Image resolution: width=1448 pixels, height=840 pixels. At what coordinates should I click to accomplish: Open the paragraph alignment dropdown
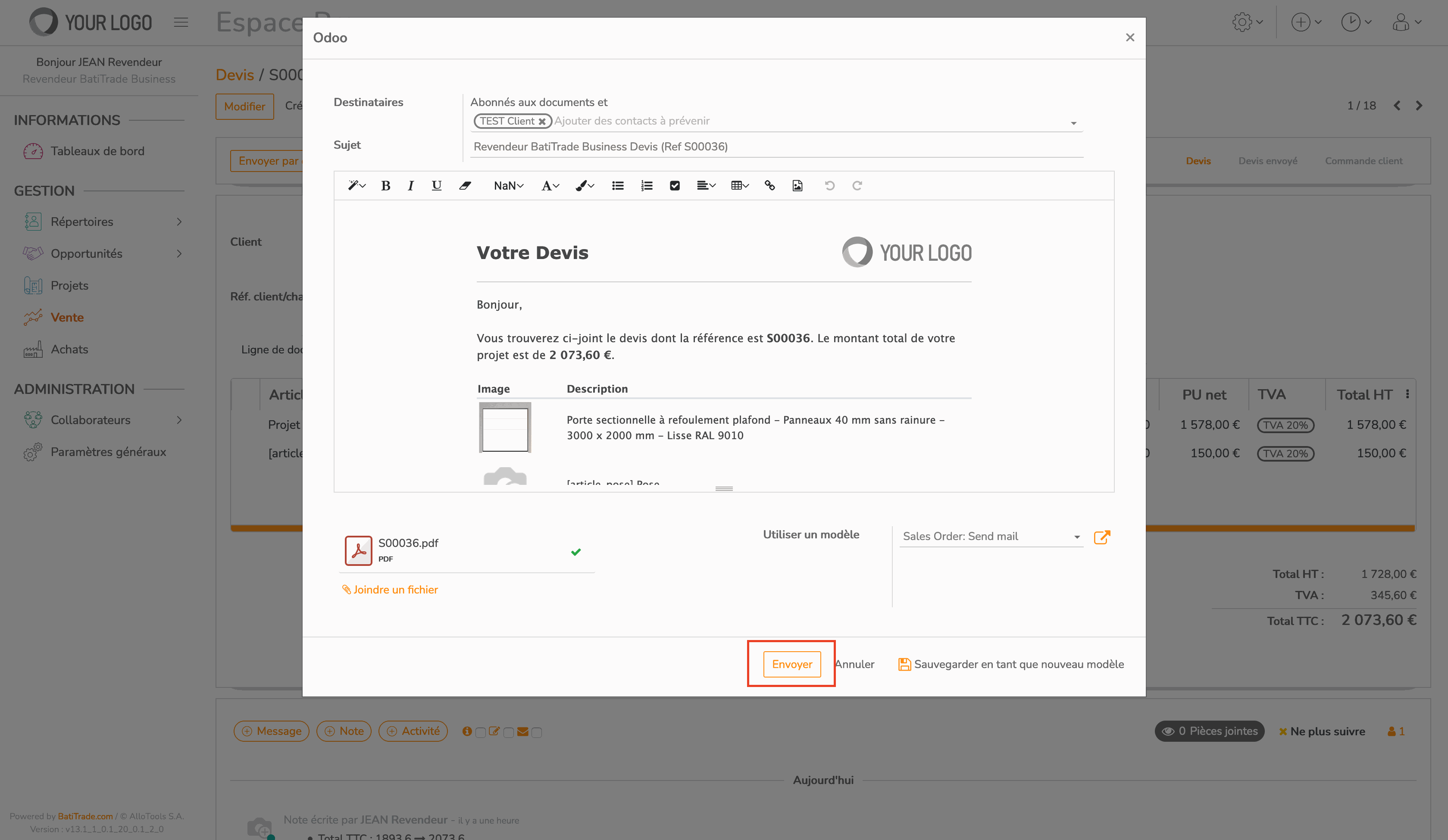click(x=706, y=186)
